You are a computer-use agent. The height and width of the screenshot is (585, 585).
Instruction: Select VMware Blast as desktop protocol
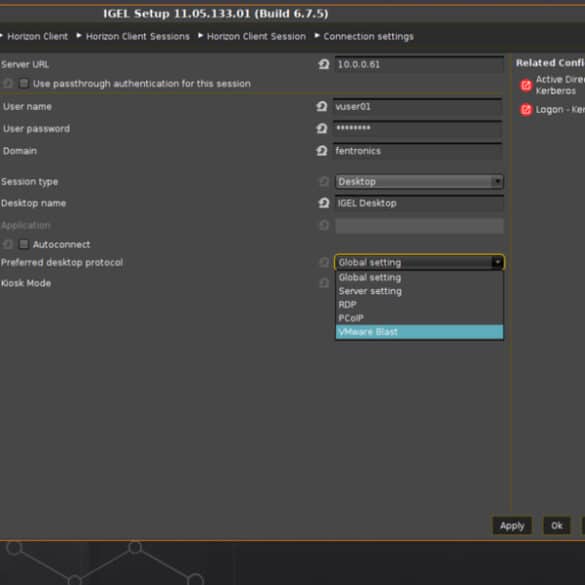(x=419, y=332)
